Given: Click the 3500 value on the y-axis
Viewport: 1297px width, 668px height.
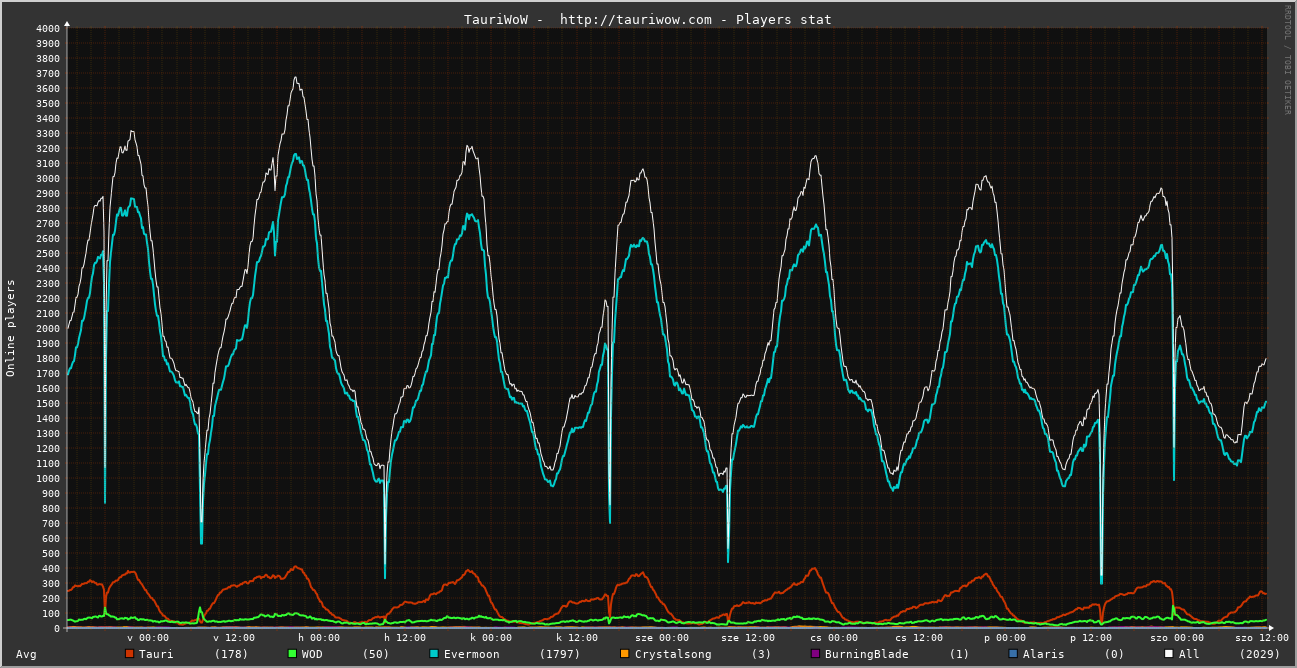Looking at the screenshot, I should pos(48,103).
